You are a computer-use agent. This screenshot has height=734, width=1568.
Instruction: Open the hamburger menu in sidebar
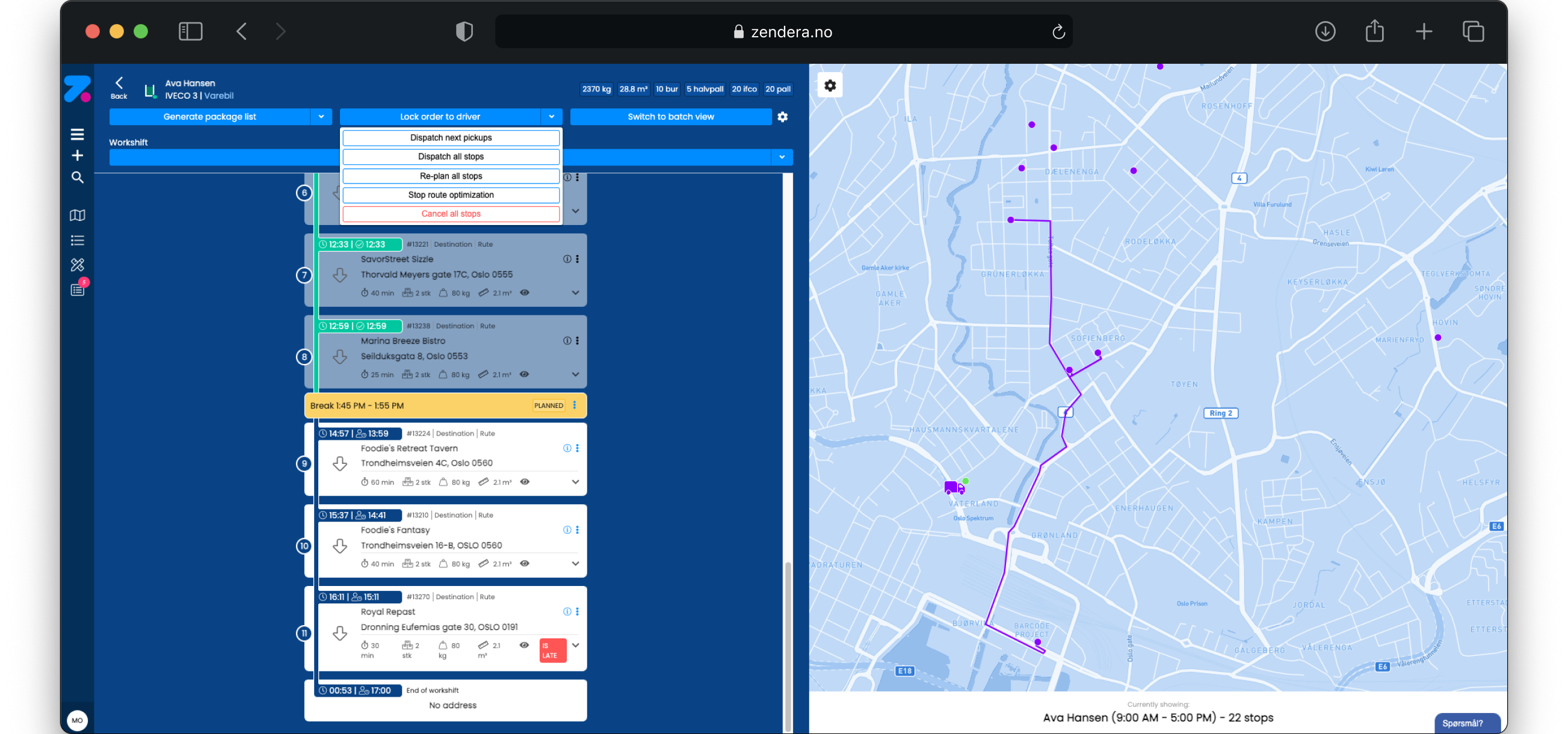click(x=77, y=134)
